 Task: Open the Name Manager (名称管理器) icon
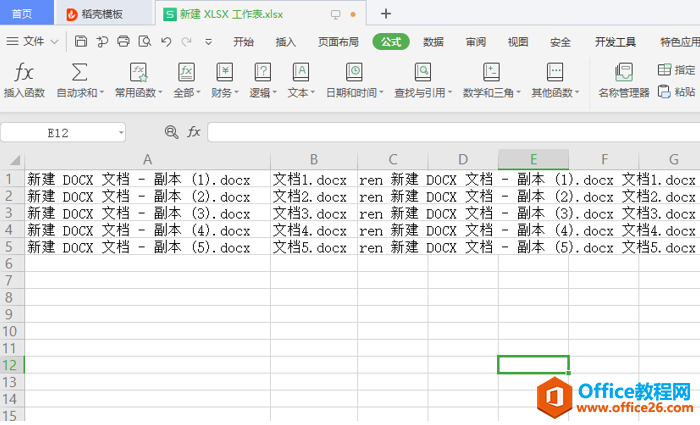click(624, 72)
